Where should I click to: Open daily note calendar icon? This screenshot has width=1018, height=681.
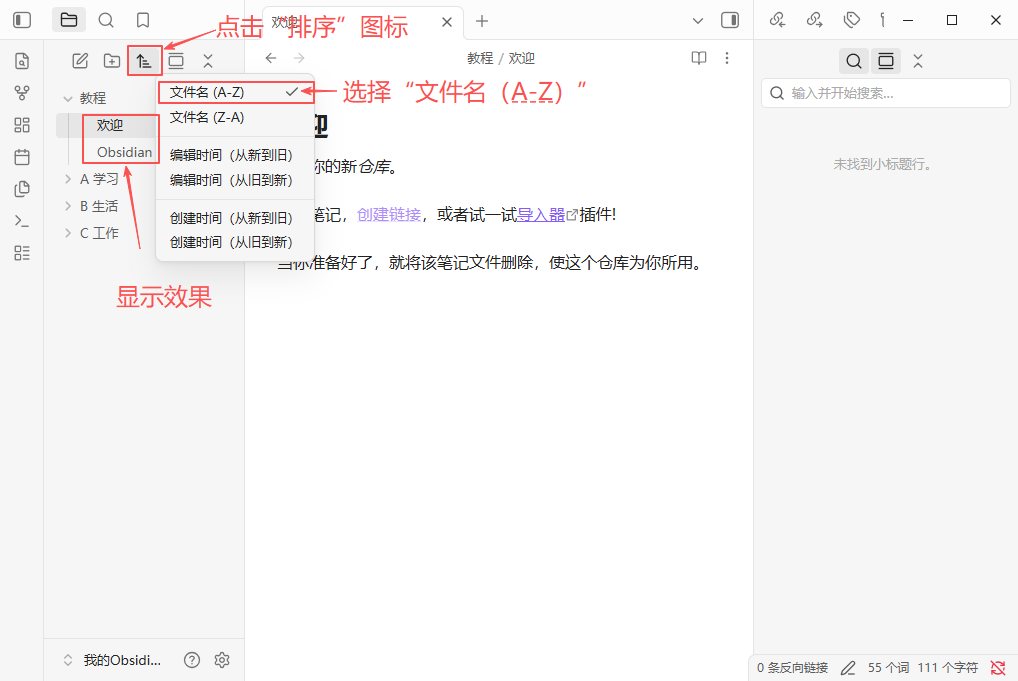click(x=22, y=156)
